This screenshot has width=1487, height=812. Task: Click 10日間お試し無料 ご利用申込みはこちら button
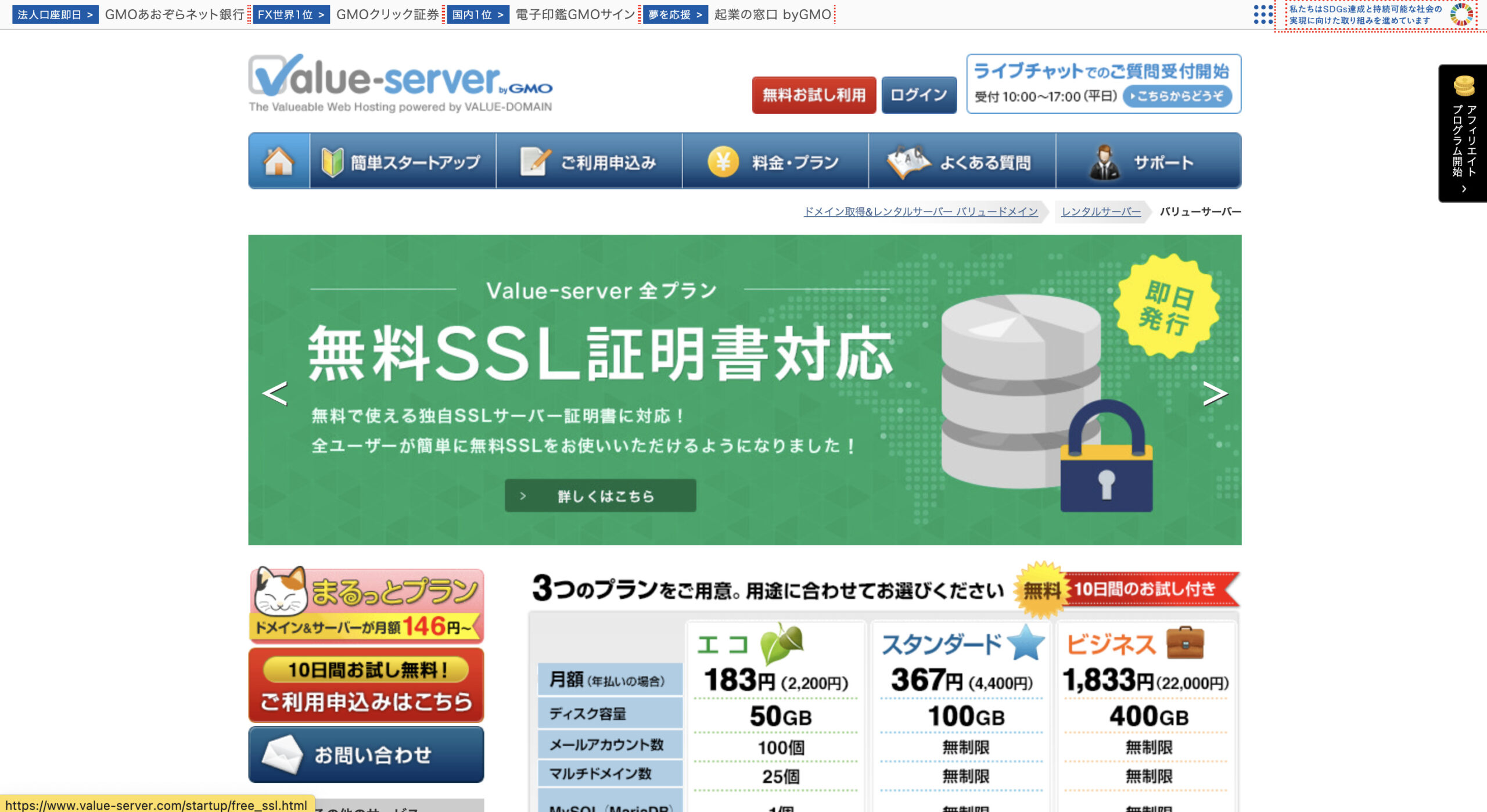[x=366, y=685]
